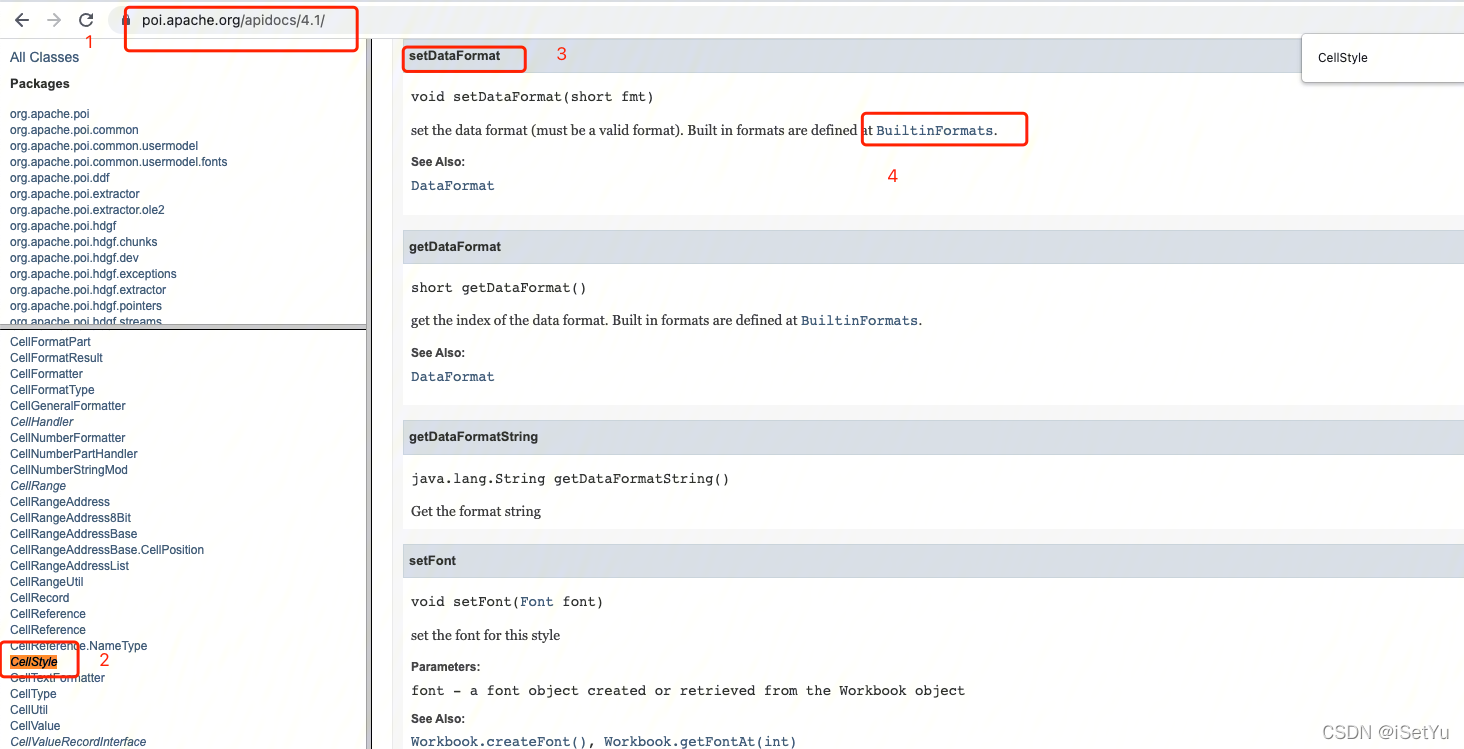The width and height of the screenshot is (1464, 749).
Task: Click the getDataFormatString method heading
Action: click(474, 437)
